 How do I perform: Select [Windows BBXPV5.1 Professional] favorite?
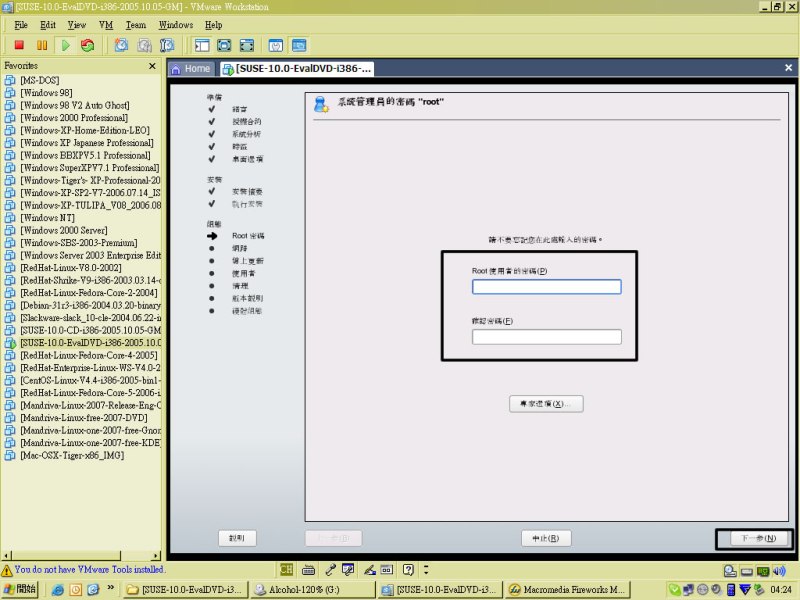click(85, 155)
